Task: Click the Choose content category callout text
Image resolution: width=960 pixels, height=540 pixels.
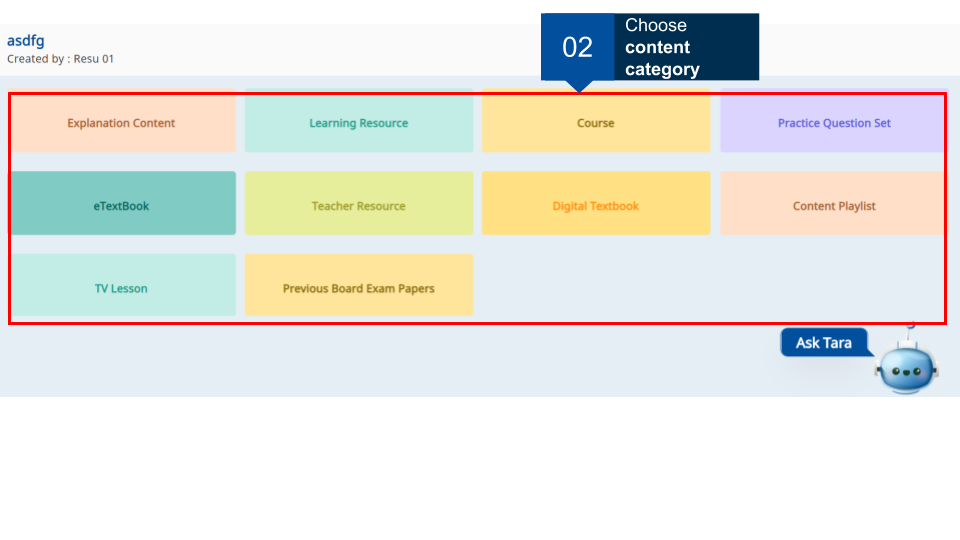Action: coord(662,47)
